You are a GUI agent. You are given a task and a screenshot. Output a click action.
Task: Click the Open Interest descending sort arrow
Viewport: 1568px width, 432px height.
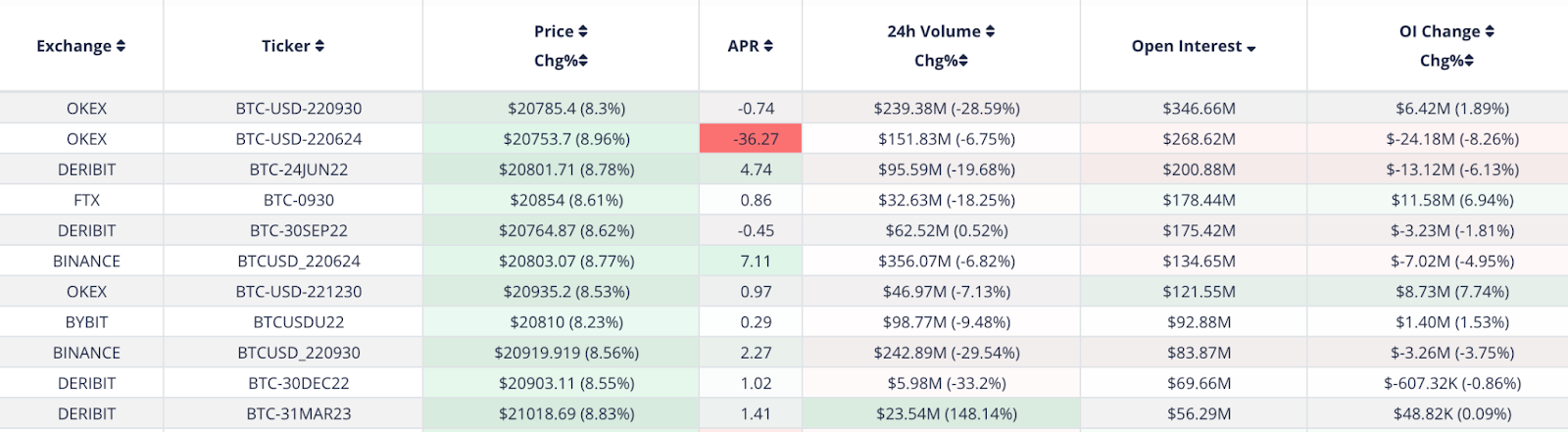1251,48
